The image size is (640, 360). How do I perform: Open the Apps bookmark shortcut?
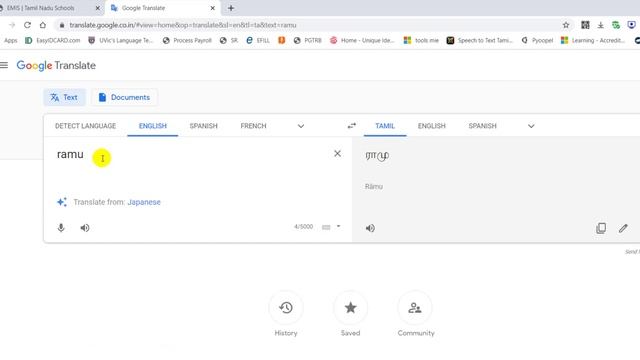[11, 40]
